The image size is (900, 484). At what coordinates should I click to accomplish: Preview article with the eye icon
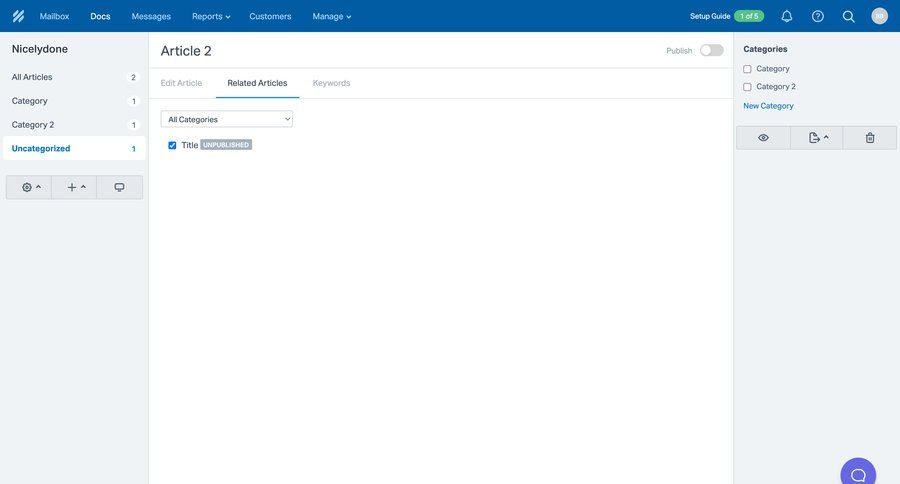(x=763, y=138)
